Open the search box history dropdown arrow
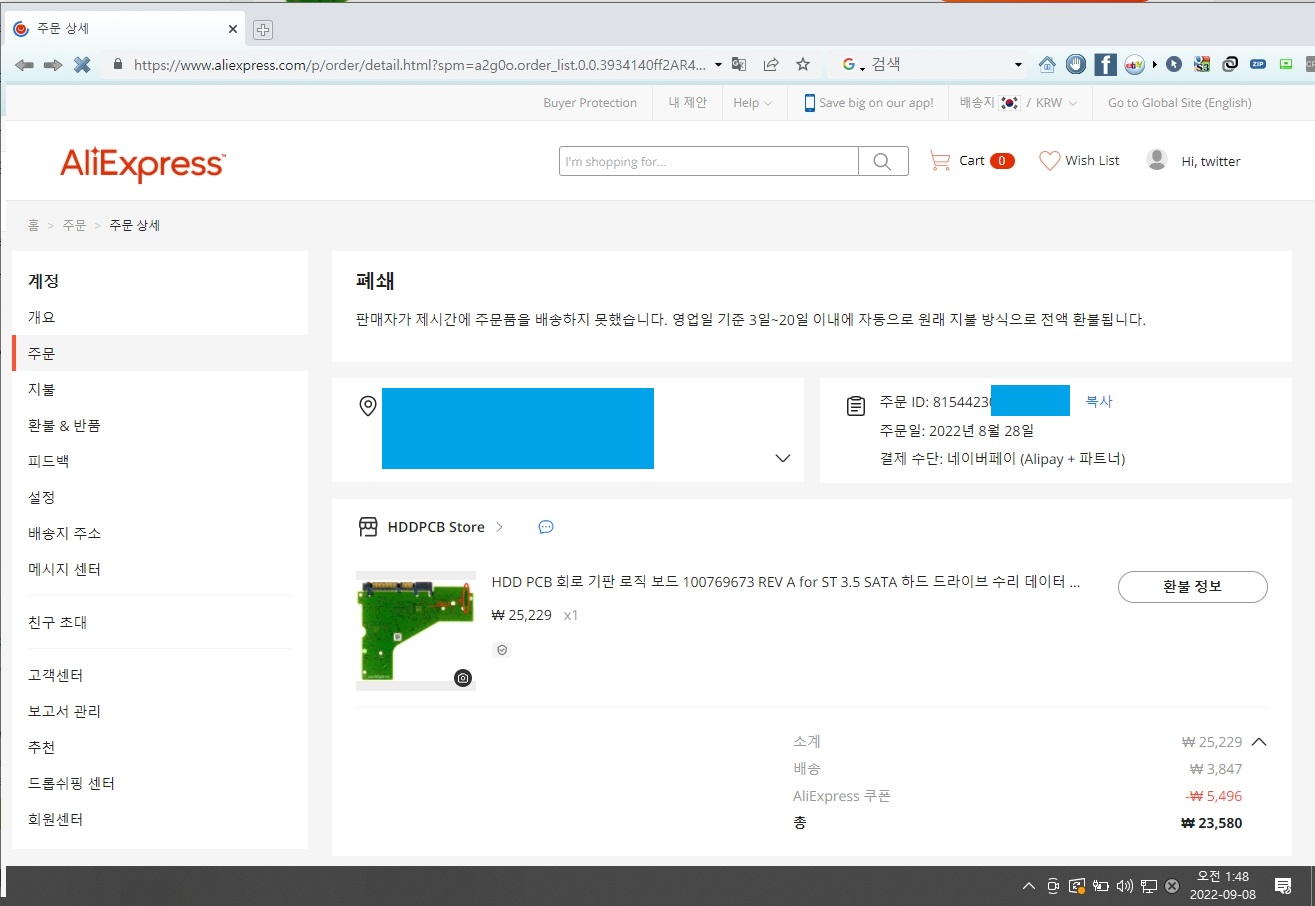The width and height of the screenshot is (1315, 906). (x=1018, y=65)
